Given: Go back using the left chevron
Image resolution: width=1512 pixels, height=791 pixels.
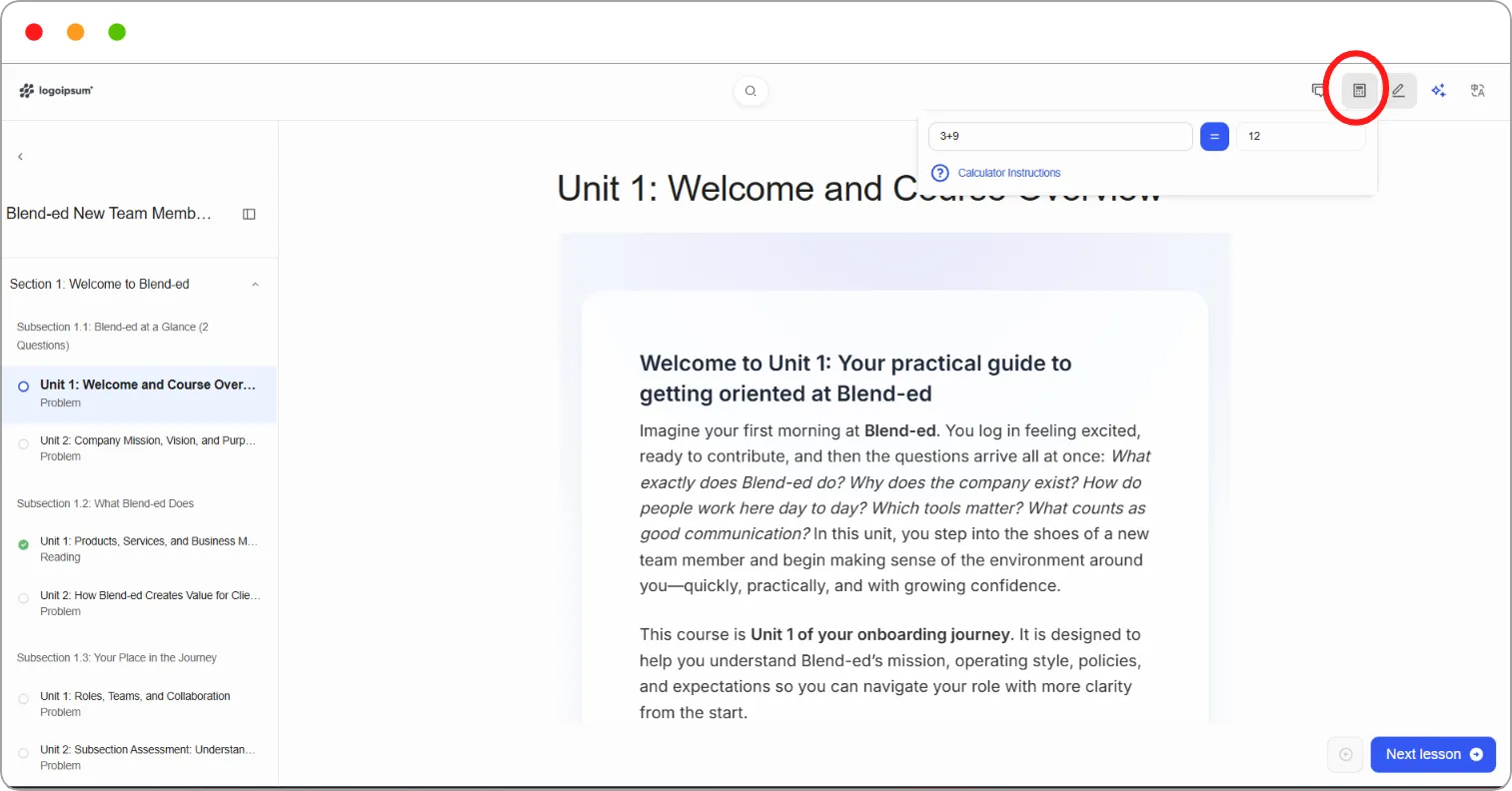Looking at the screenshot, I should (x=20, y=157).
